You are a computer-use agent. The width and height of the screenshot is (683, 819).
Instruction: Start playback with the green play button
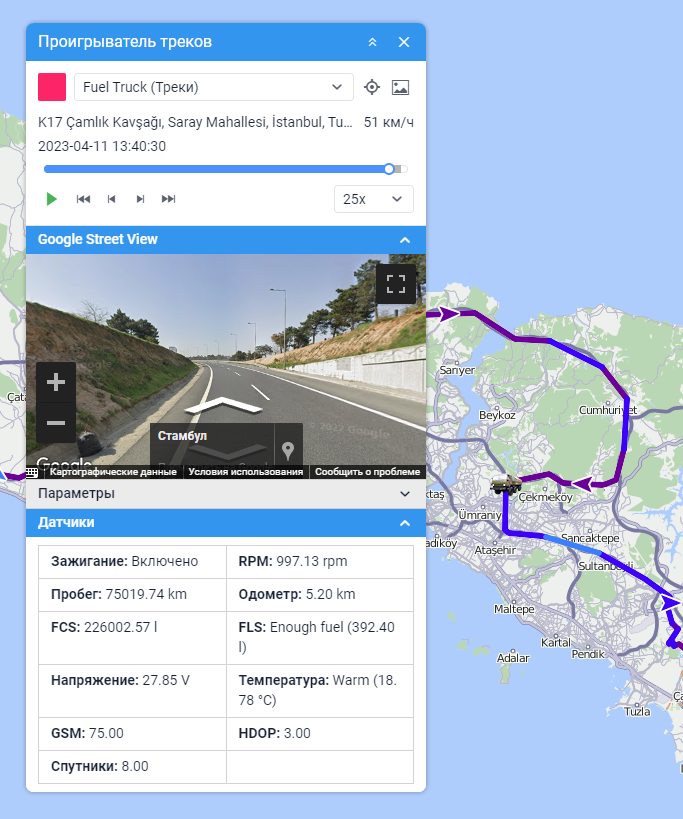pos(51,199)
